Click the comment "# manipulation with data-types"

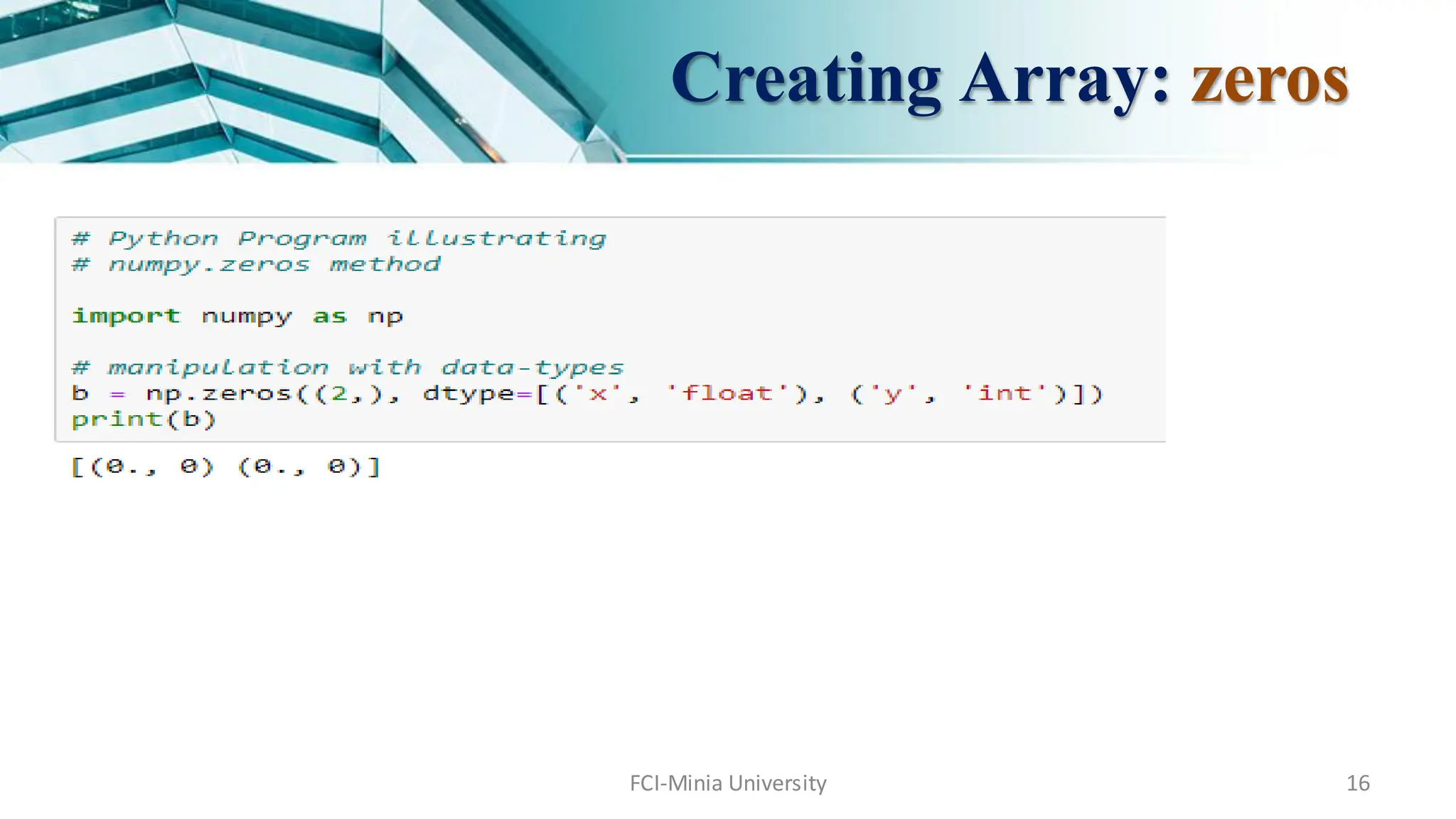348,368
